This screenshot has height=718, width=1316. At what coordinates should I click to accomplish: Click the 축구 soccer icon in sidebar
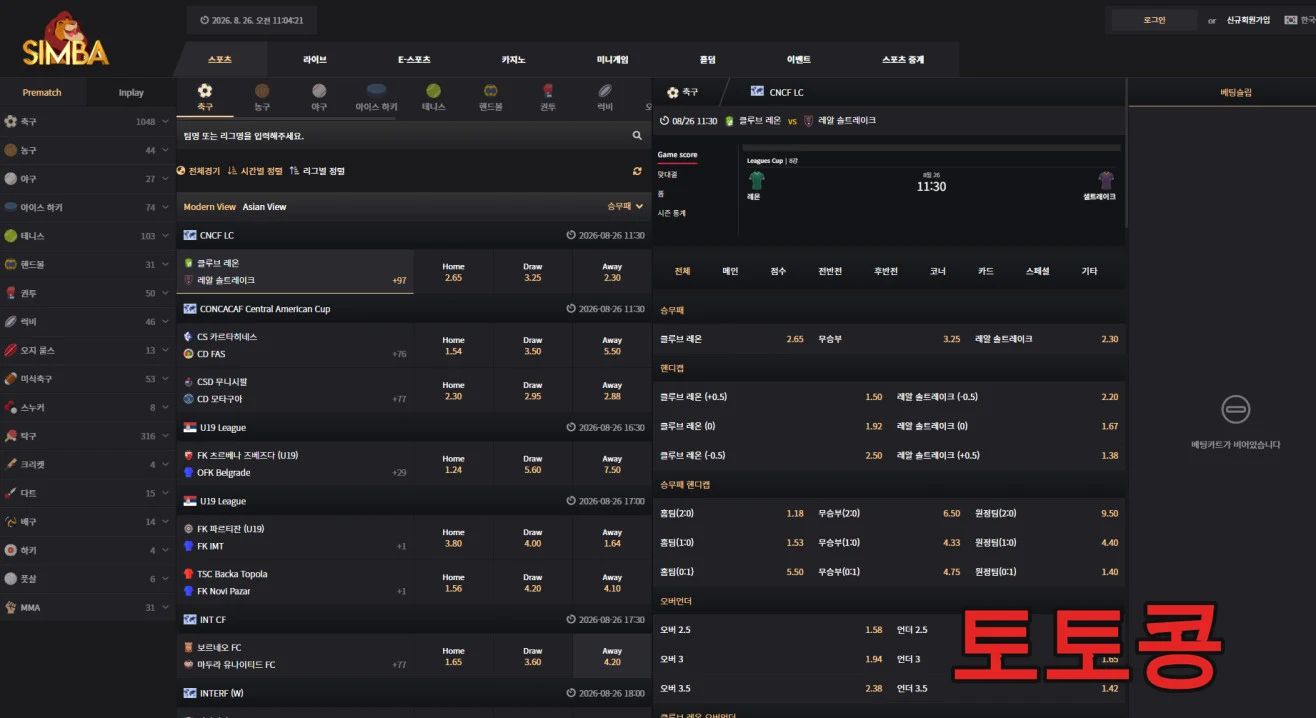point(11,121)
